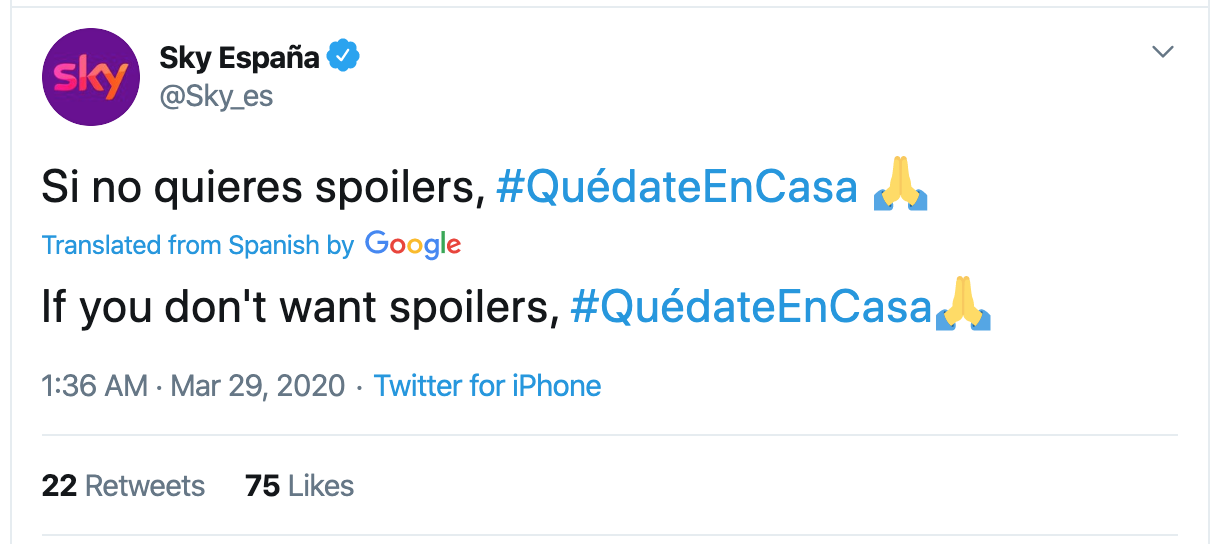
Task: Open #QuédateEnCasa hashtag in original Spanish text
Action: point(677,187)
